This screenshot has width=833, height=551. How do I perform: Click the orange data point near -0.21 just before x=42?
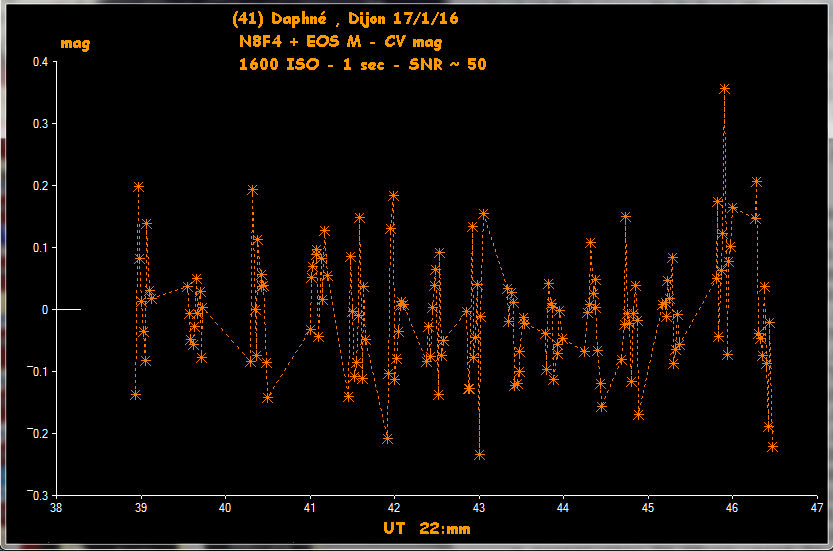tap(388, 439)
